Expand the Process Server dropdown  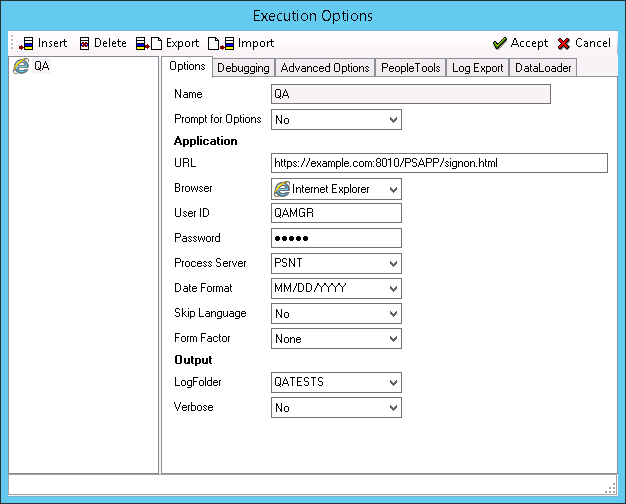coord(393,264)
